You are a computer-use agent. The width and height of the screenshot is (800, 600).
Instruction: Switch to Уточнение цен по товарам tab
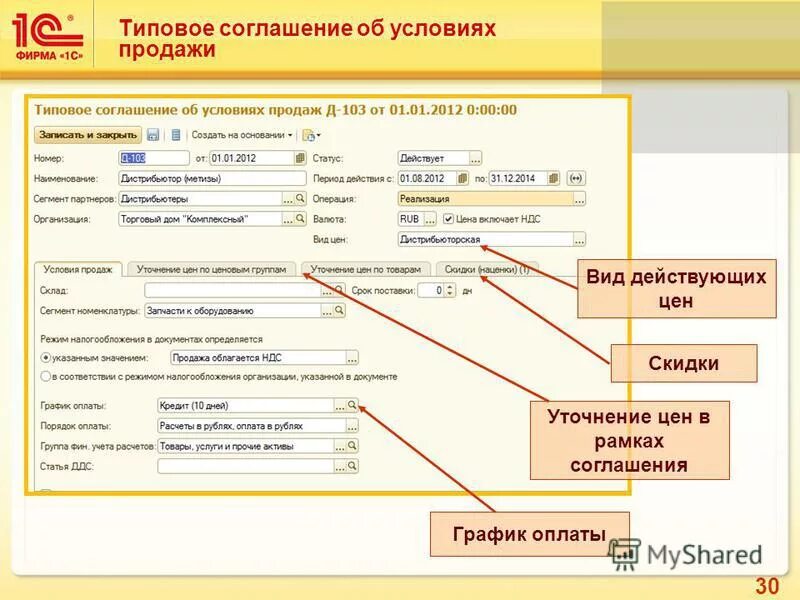coord(368,268)
